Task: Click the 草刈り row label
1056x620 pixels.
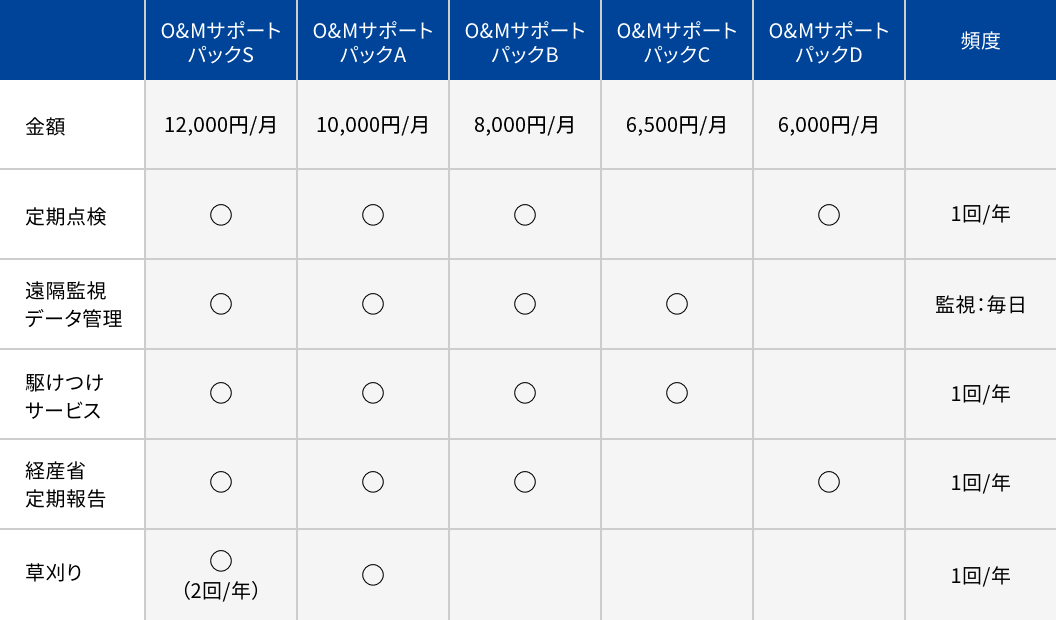Action: [x=54, y=573]
